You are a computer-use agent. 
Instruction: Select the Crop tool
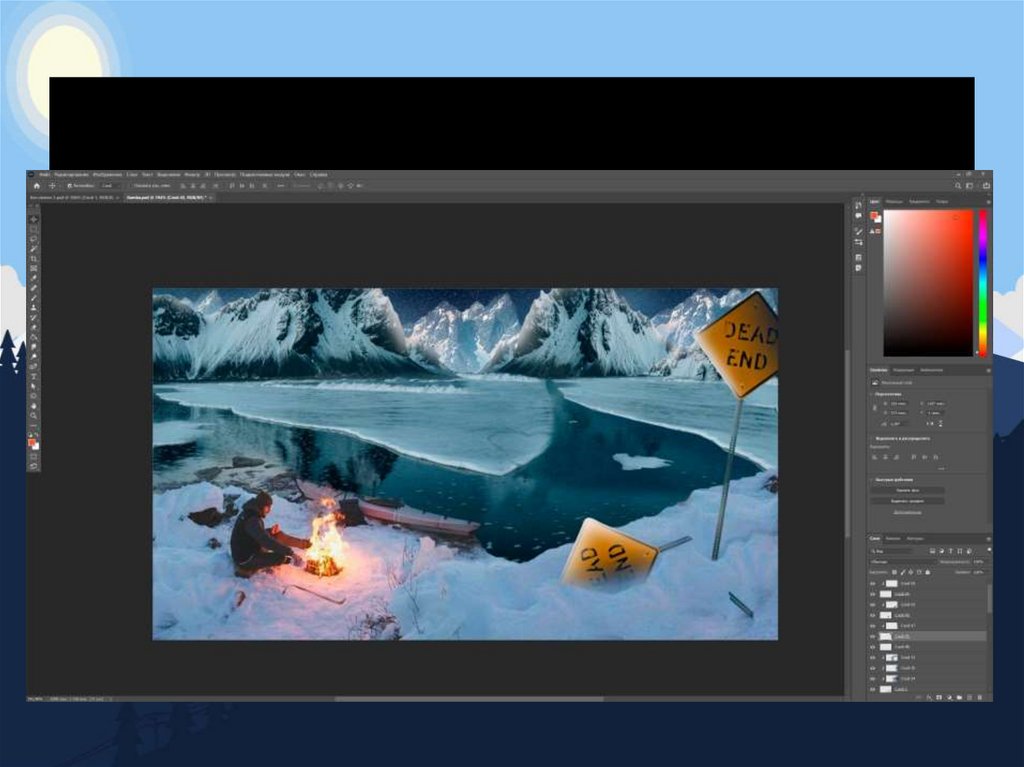coord(34,259)
